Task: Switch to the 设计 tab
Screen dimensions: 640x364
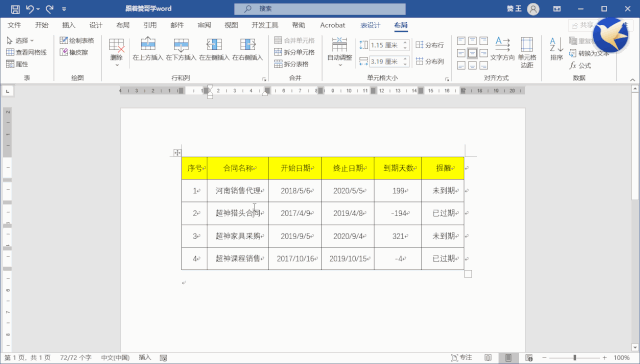Action: pos(96,25)
